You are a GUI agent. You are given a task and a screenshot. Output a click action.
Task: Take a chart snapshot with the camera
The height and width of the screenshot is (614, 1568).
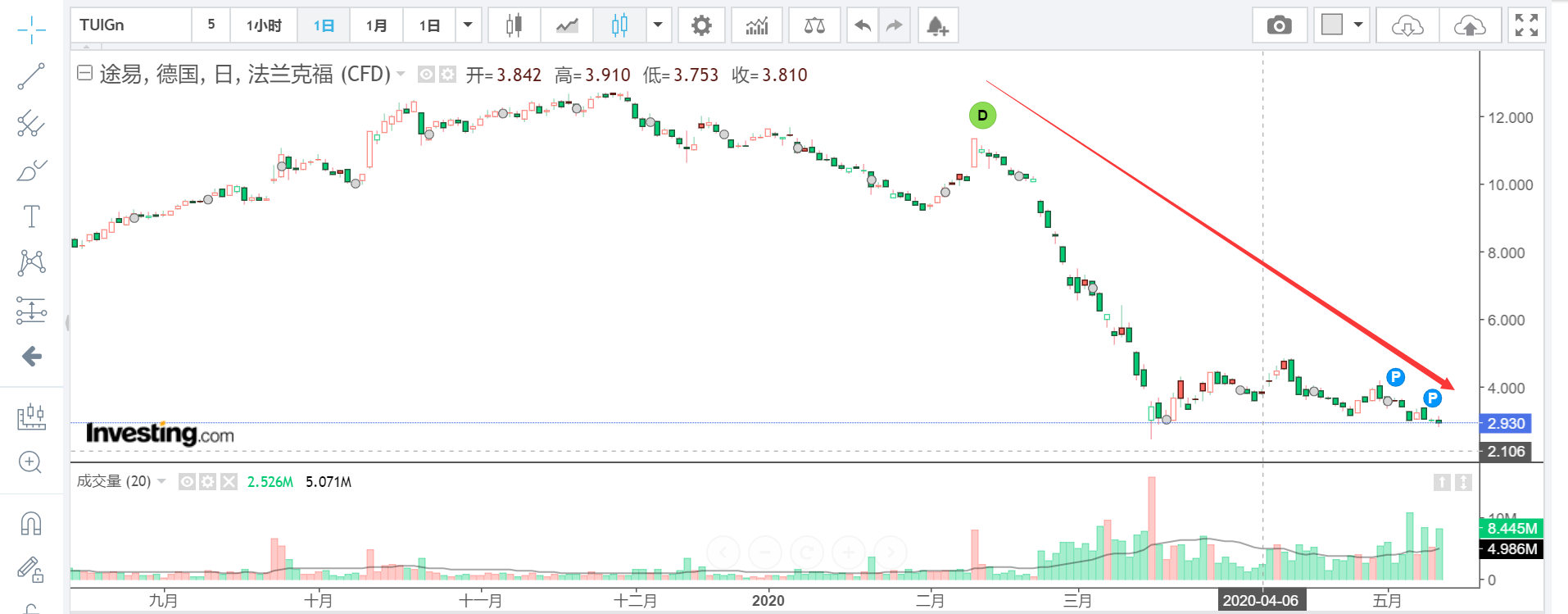click(1279, 25)
